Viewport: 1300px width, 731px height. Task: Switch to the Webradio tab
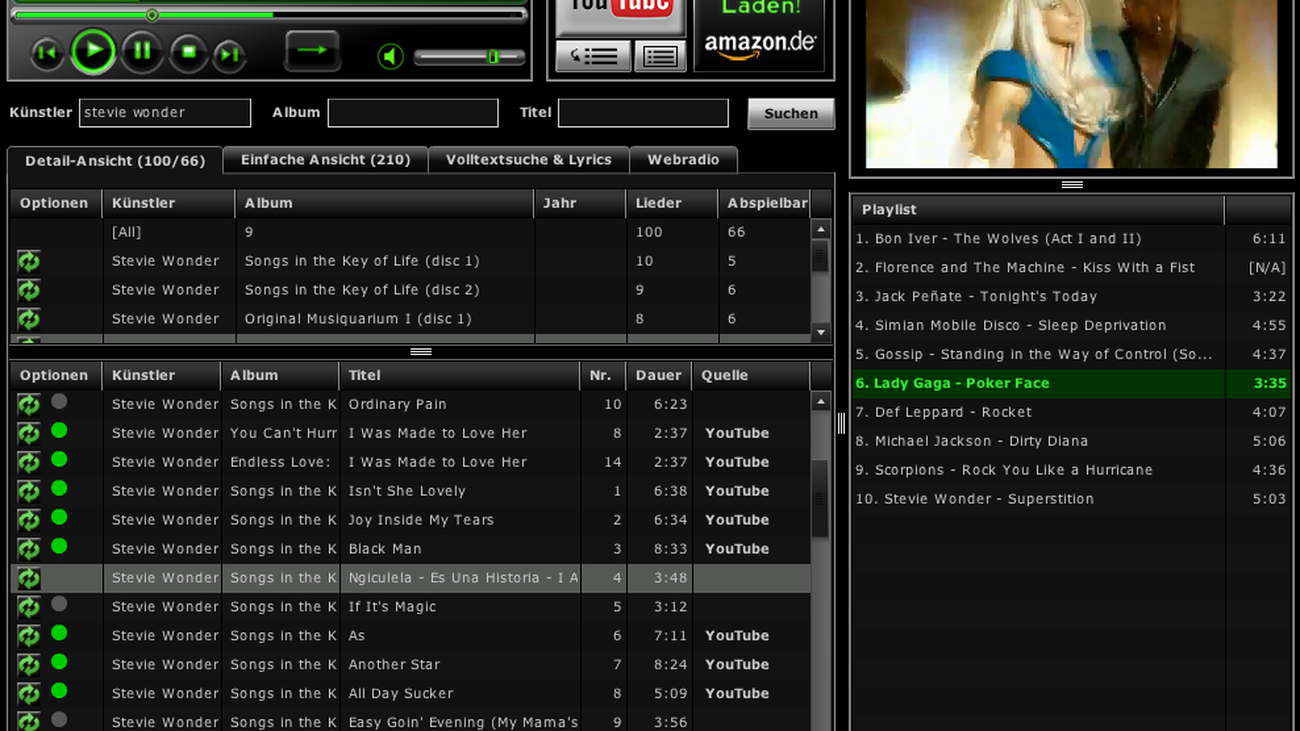tap(683, 160)
